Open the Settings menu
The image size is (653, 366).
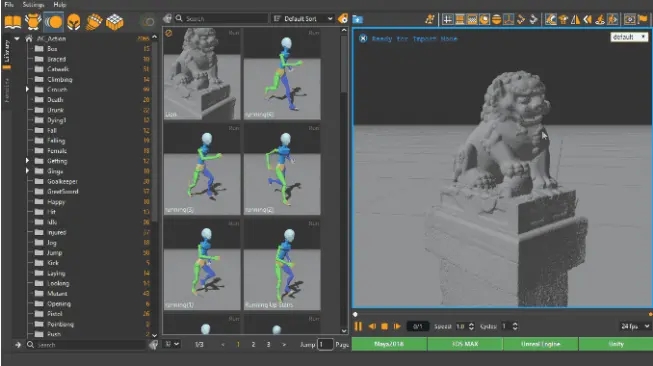click(x=33, y=5)
